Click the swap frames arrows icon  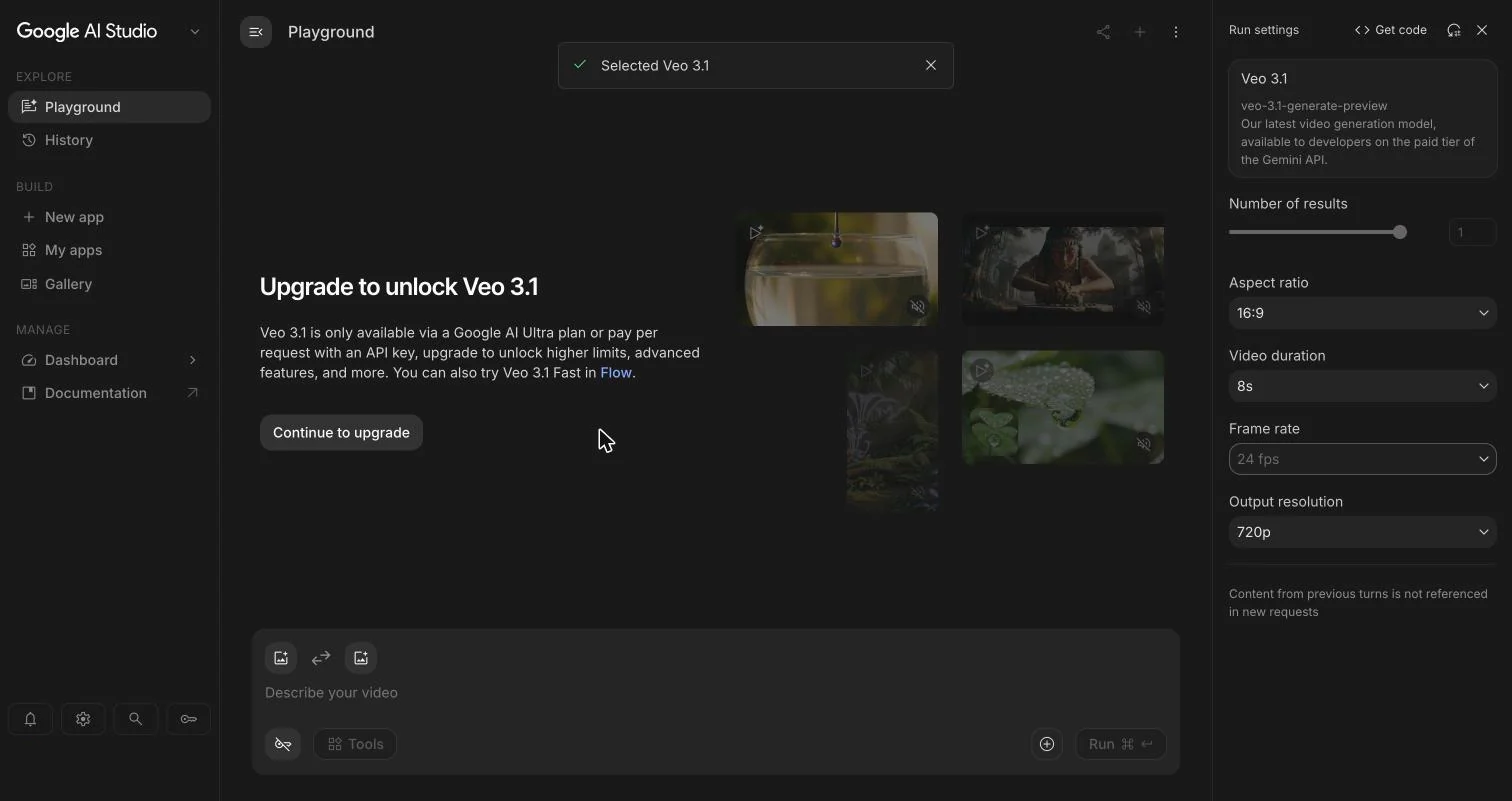(321, 658)
